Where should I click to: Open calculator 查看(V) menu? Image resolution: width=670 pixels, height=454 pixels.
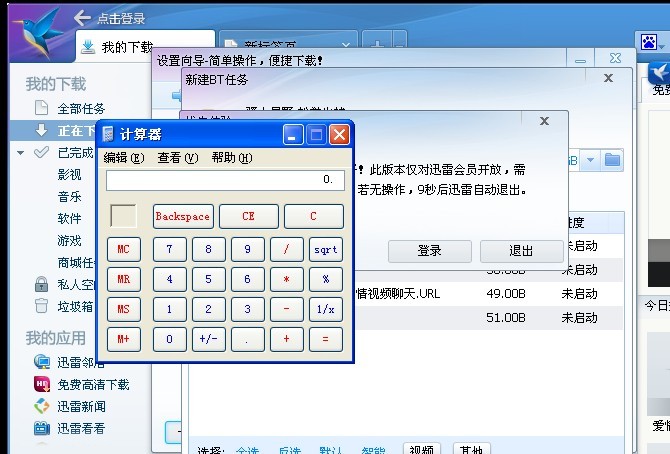177,158
